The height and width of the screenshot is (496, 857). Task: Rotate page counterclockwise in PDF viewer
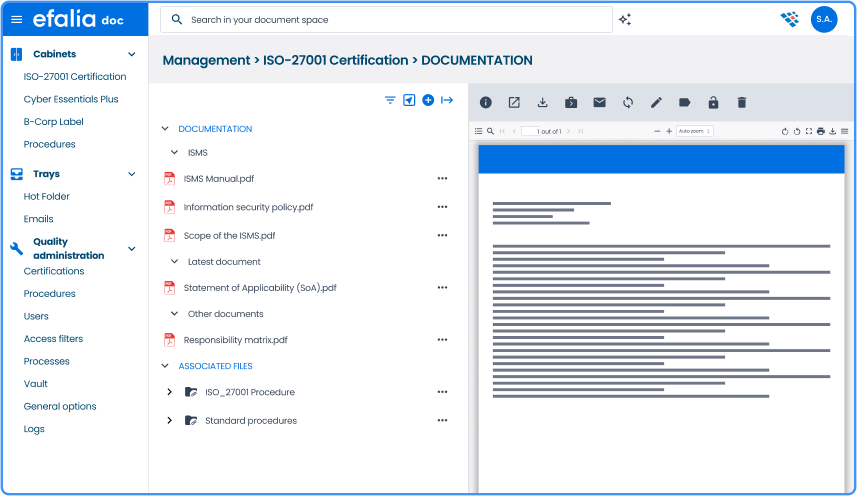pos(797,131)
